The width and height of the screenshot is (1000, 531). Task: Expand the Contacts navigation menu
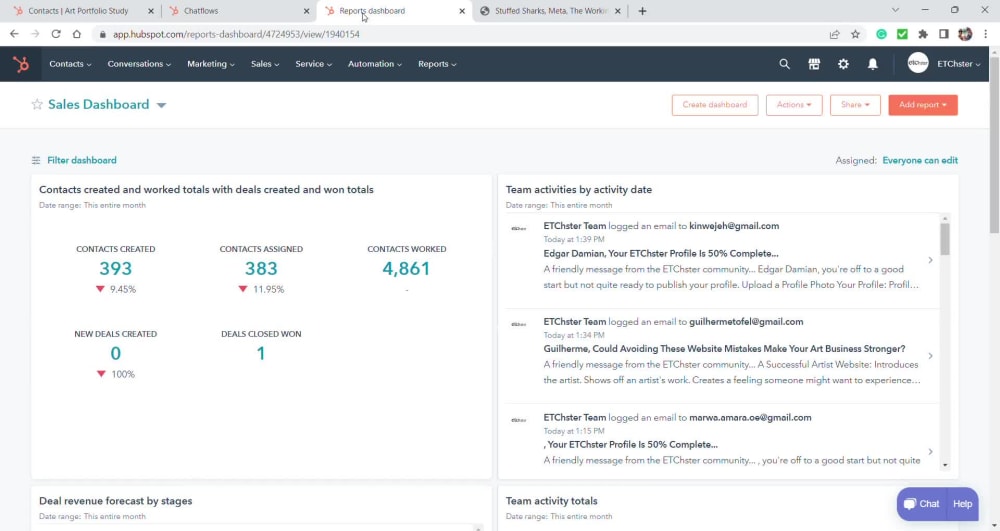pyautogui.click(x=70, y=64)
